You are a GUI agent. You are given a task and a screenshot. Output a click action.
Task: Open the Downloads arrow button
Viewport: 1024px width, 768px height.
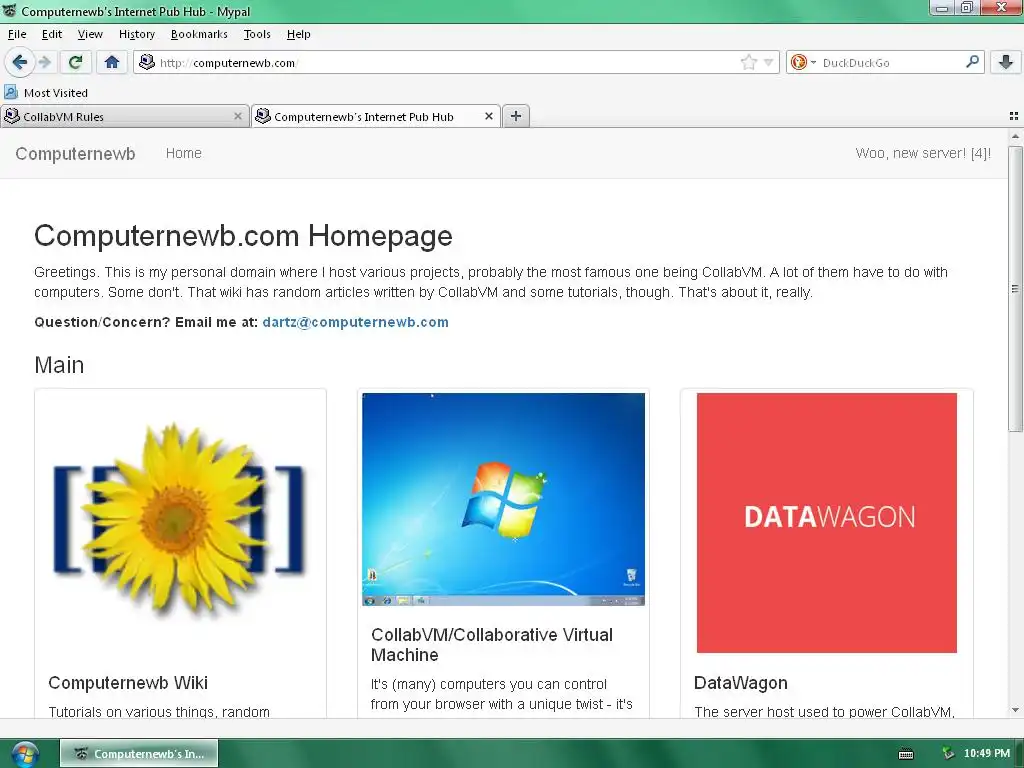pos(1006,62)
